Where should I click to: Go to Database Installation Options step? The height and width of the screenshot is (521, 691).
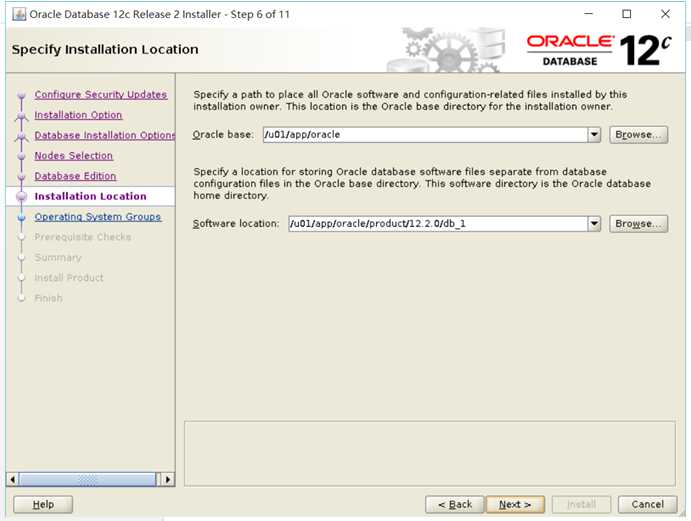point(104,135)
